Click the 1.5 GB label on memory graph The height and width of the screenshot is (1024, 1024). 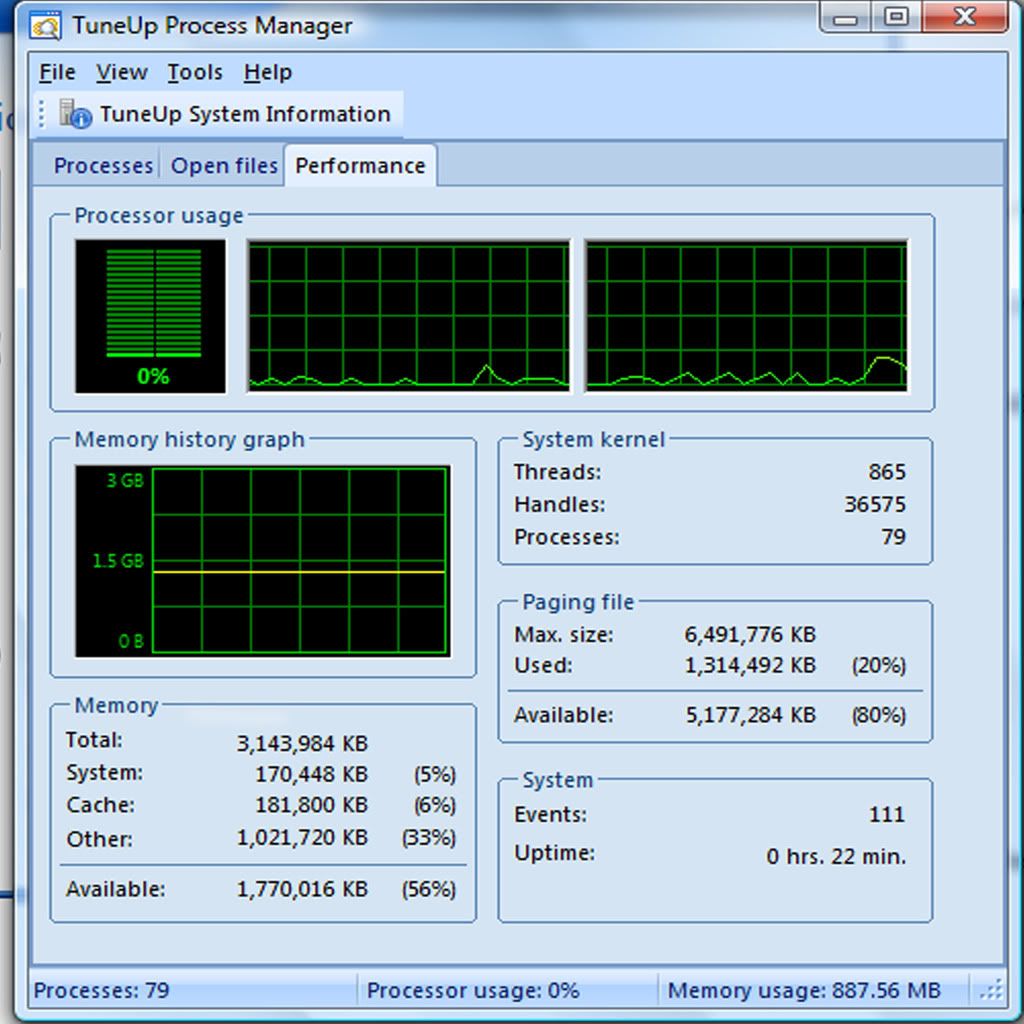tap(118, 561)
